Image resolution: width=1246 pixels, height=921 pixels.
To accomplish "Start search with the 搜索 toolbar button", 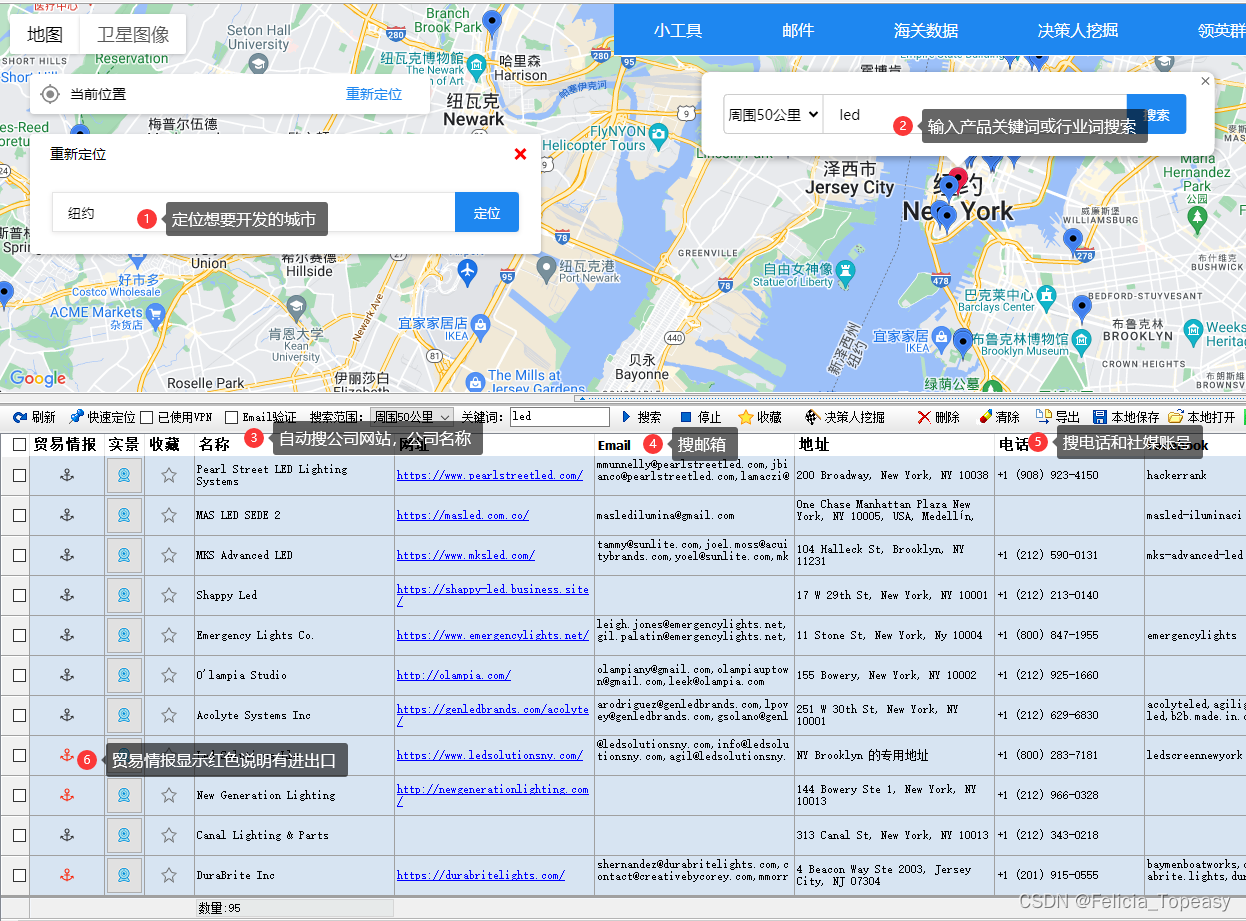I will pyautogui.click(x=641, y=417).
